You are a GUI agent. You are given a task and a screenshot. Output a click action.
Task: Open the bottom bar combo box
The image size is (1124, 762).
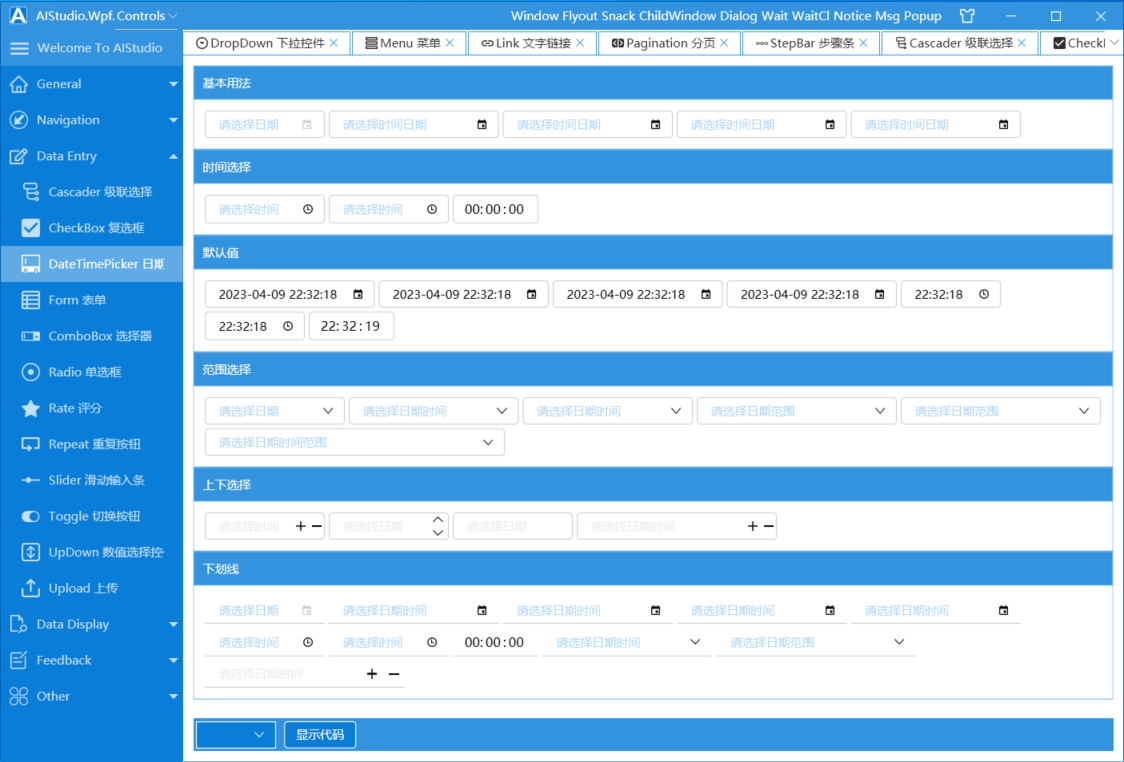(x=236, y=735)
